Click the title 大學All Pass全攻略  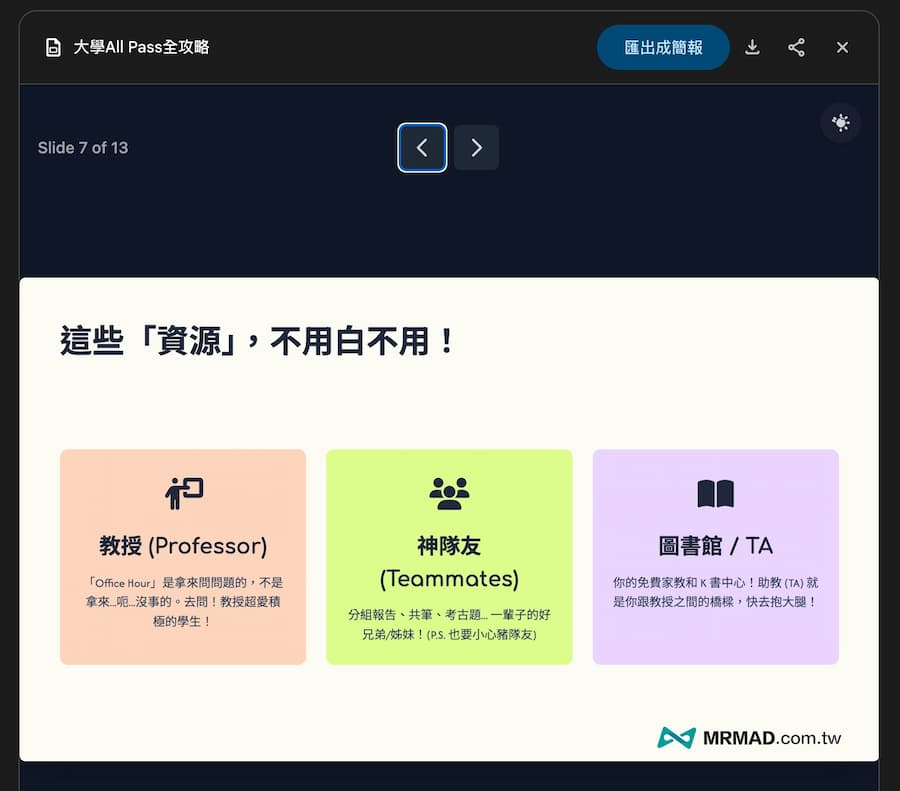coord(140,46)
